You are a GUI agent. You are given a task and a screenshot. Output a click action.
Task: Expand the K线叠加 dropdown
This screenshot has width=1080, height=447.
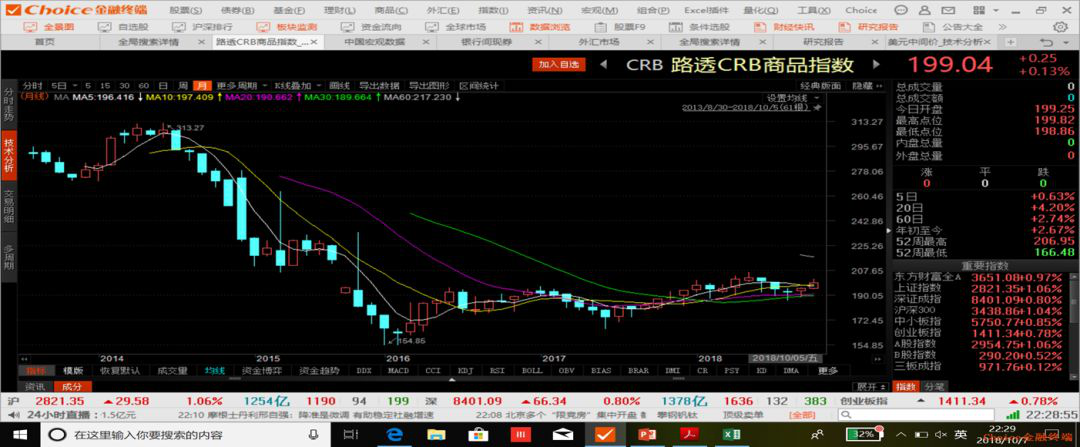pos(295,85)
